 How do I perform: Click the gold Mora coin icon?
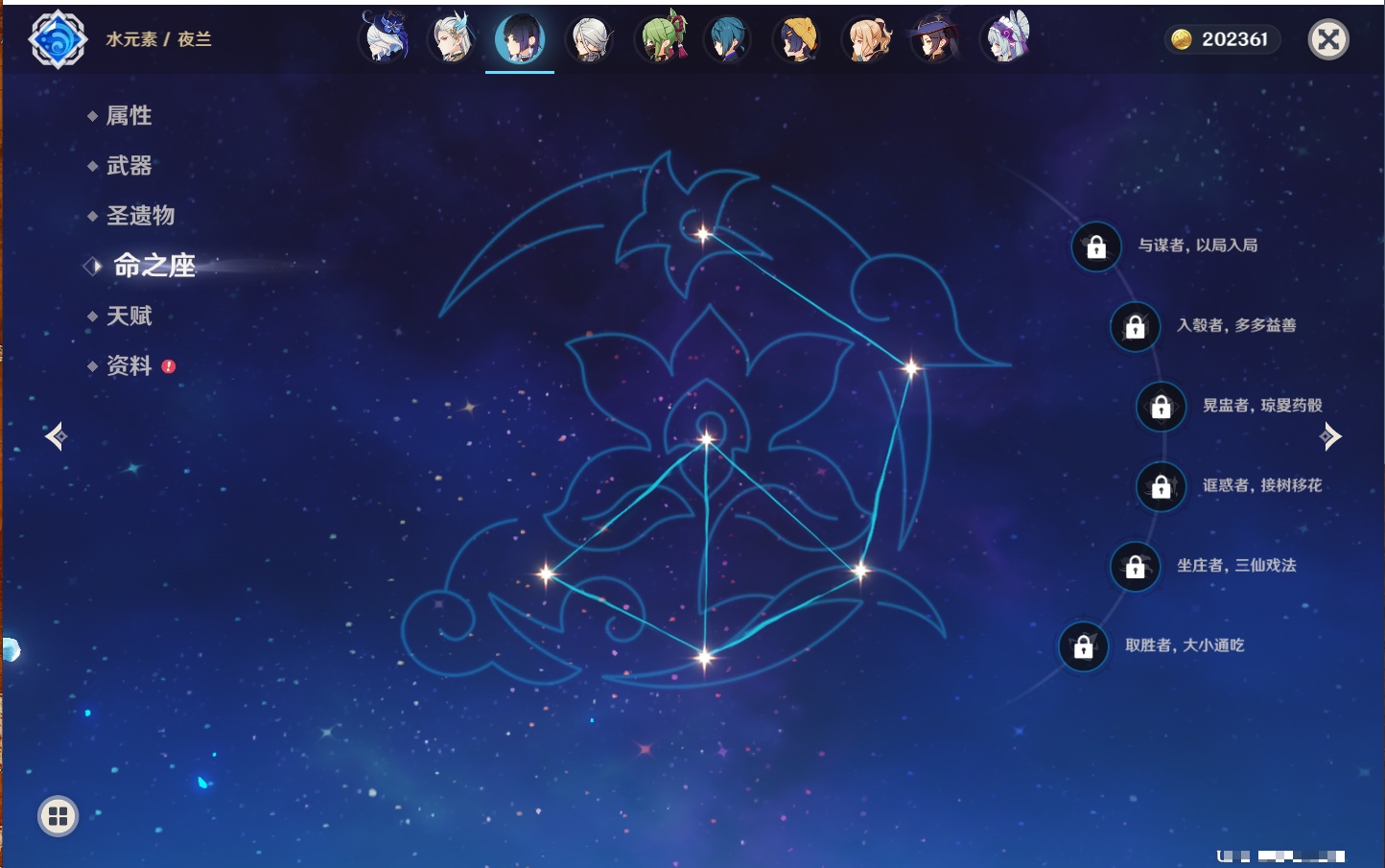(1182, 39)
